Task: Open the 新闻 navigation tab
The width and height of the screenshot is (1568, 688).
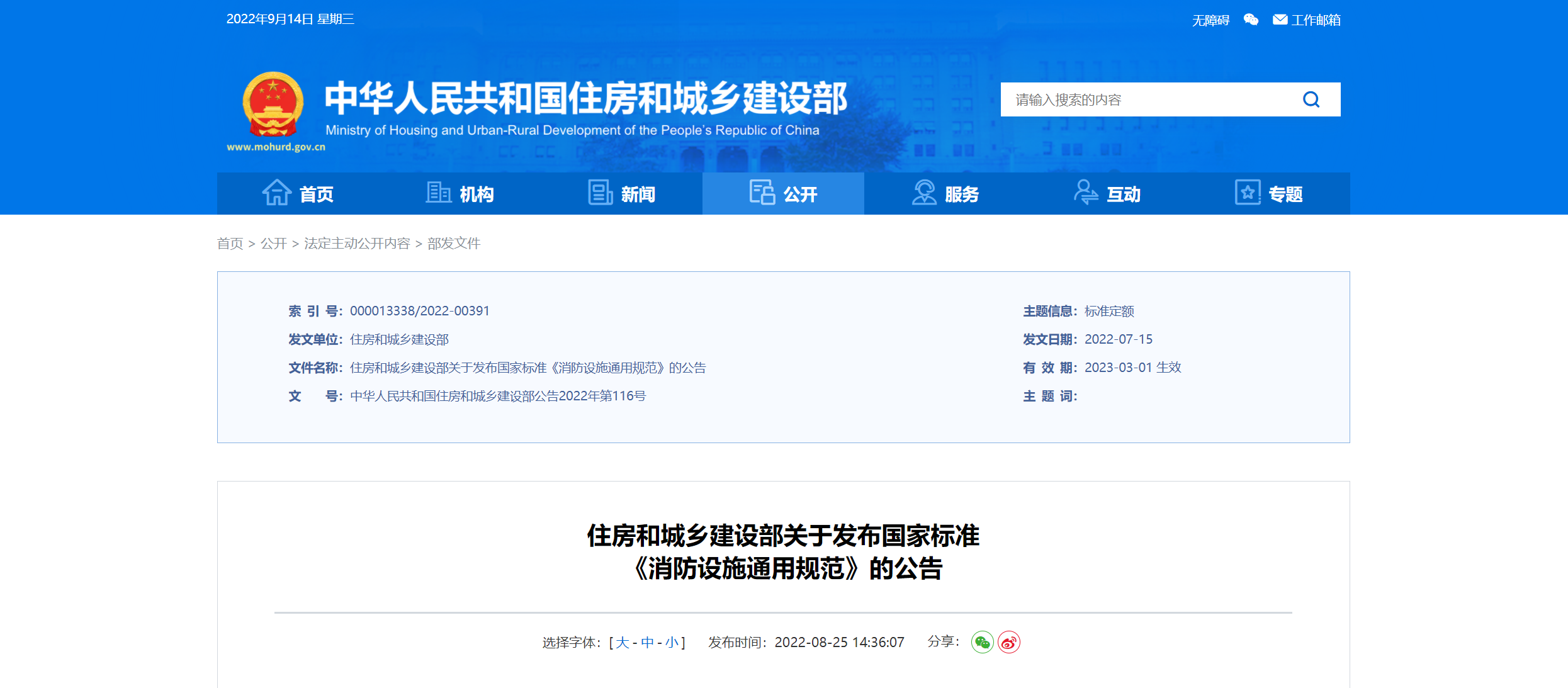Action: pos(621,193)
